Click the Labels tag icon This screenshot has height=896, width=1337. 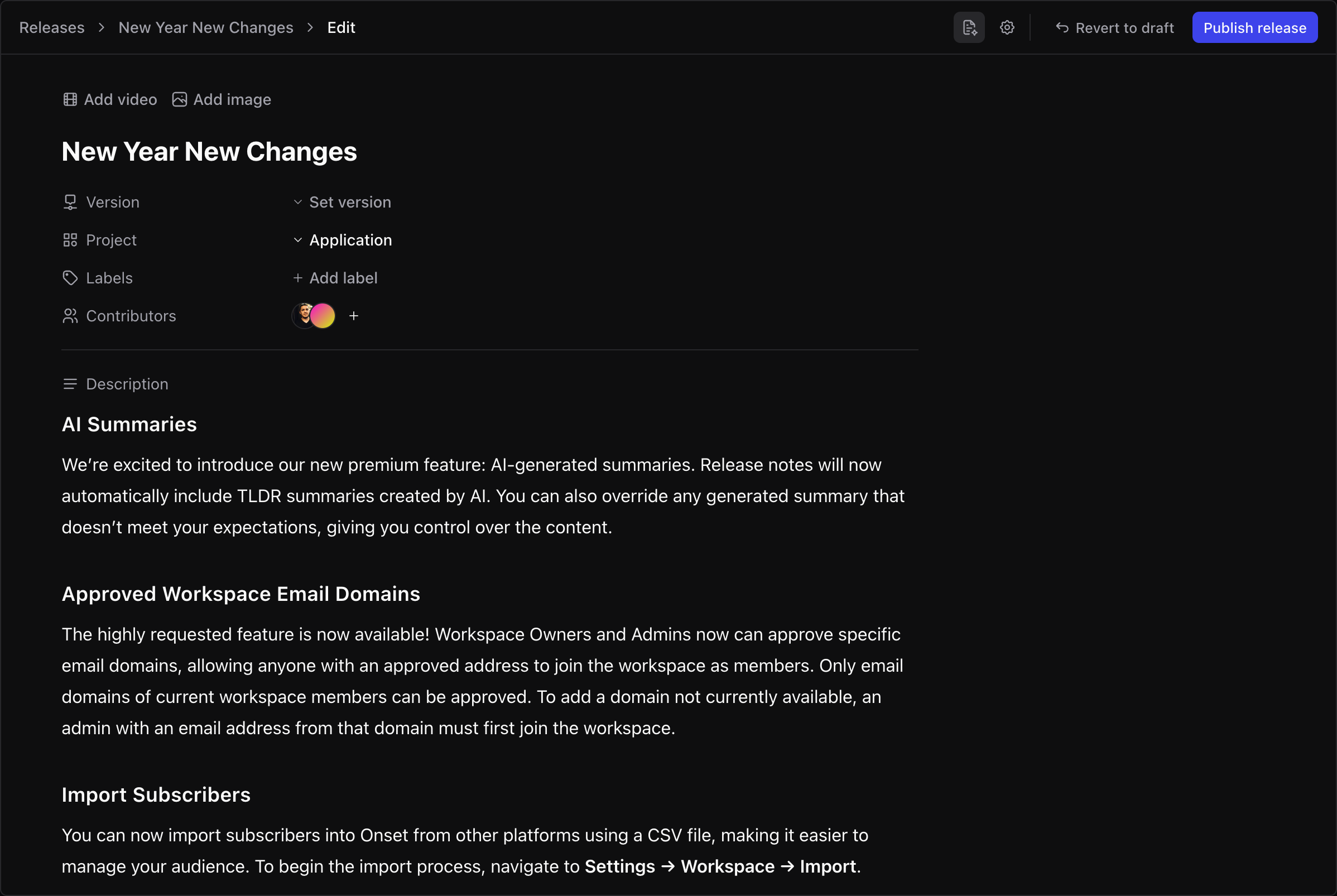point(70,278)
